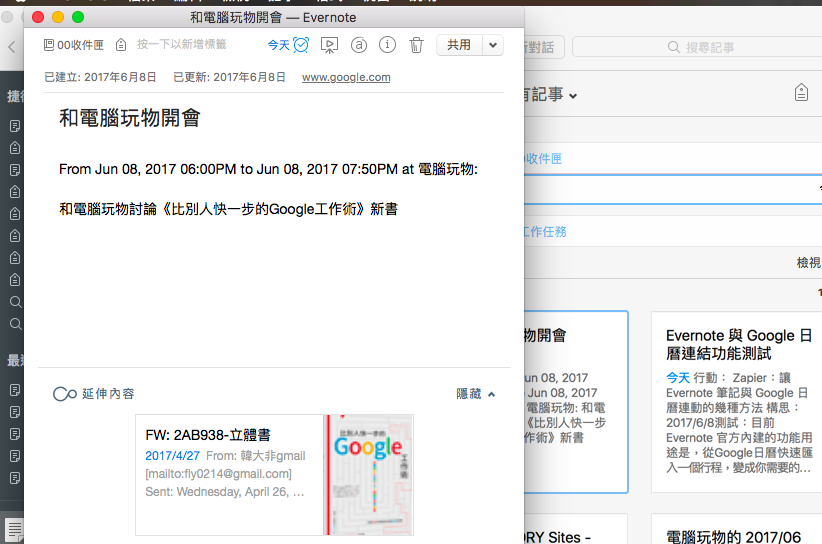Click the tag icon in the note window toolbar
Viewport: 822px width, 544px height.
pyautogui.click(x=121, y=45)
